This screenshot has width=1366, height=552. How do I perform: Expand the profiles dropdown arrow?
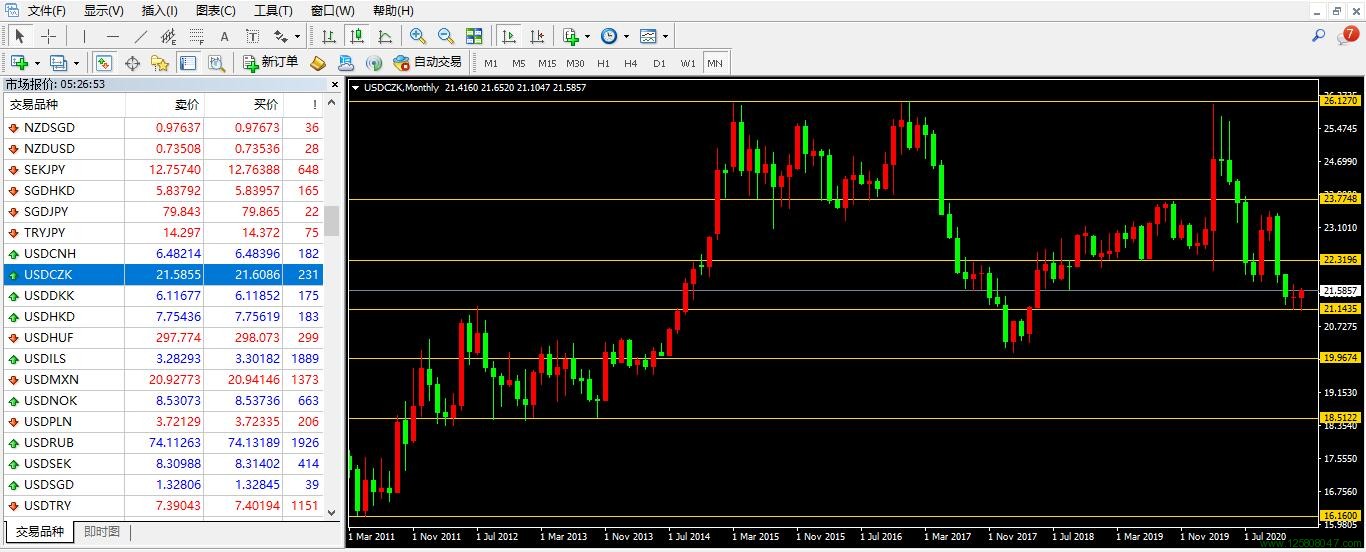(76, 63)
